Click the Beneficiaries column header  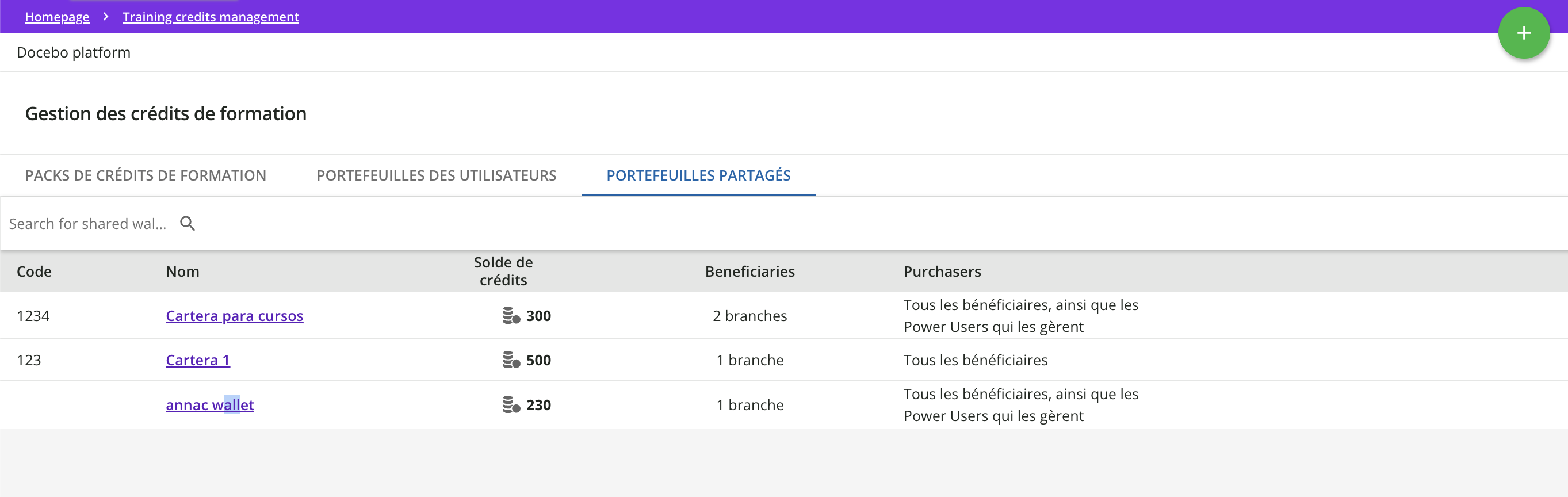749,271
